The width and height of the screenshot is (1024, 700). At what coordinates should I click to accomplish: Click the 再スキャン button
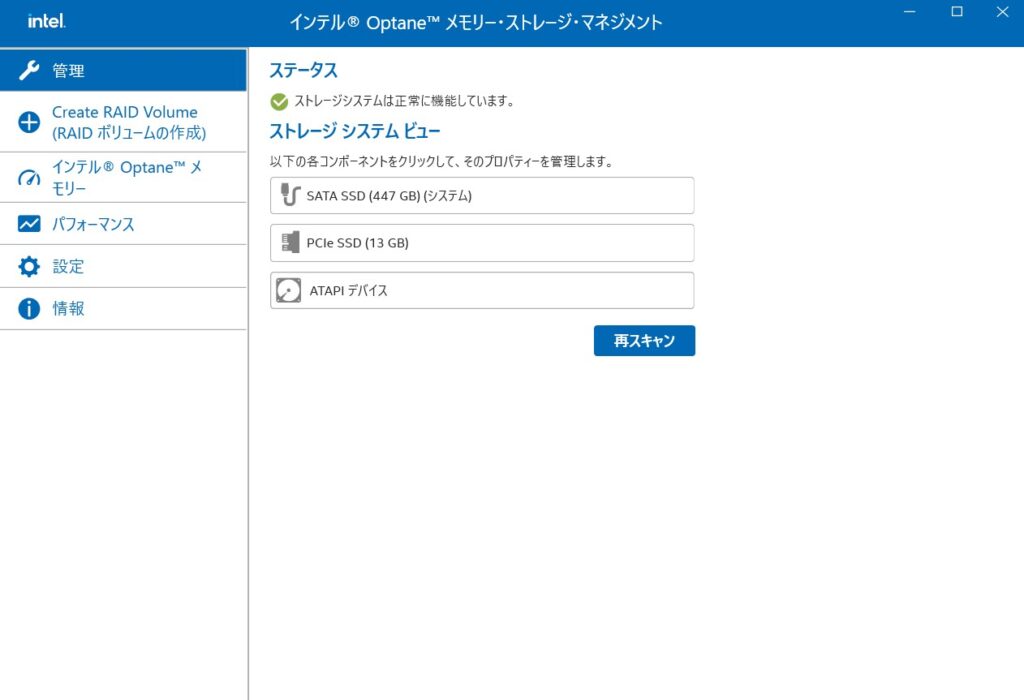coord(644,340)
